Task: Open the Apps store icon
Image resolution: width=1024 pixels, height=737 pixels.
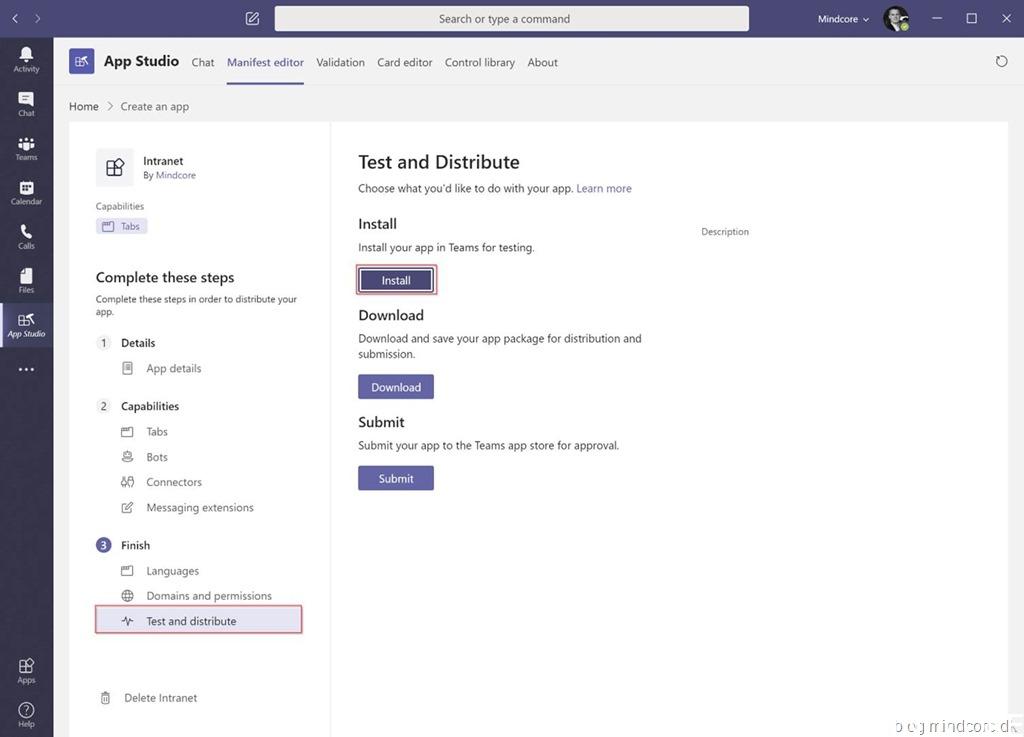Action: [x=26, y=670]
